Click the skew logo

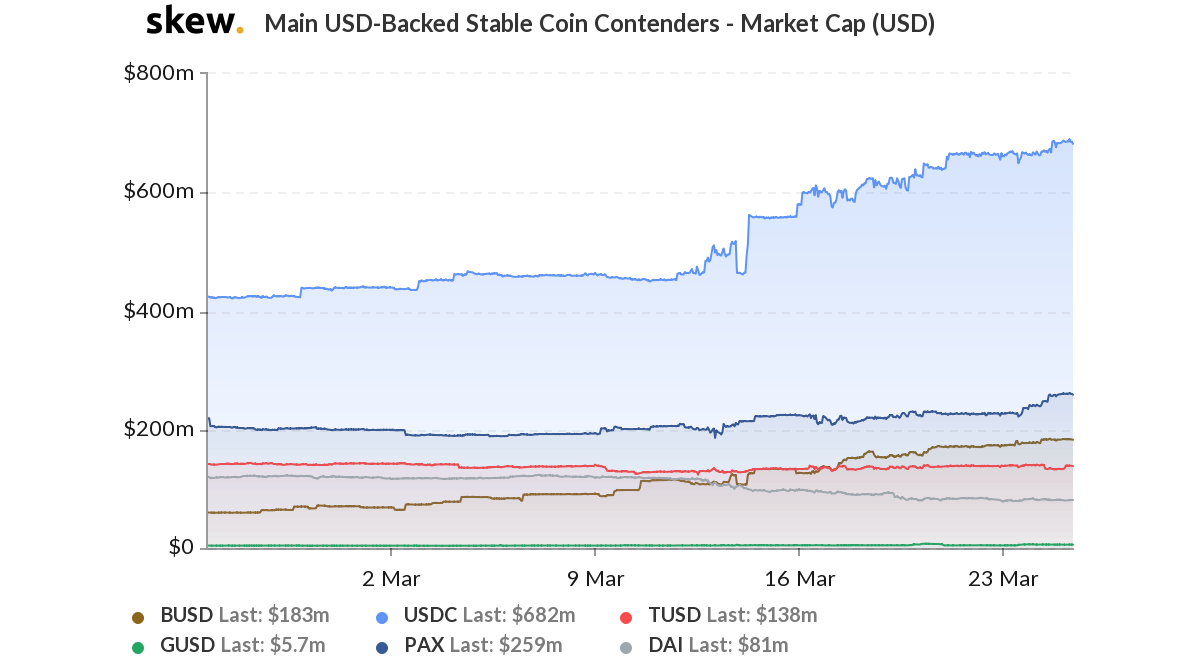[x=195, y=23]
